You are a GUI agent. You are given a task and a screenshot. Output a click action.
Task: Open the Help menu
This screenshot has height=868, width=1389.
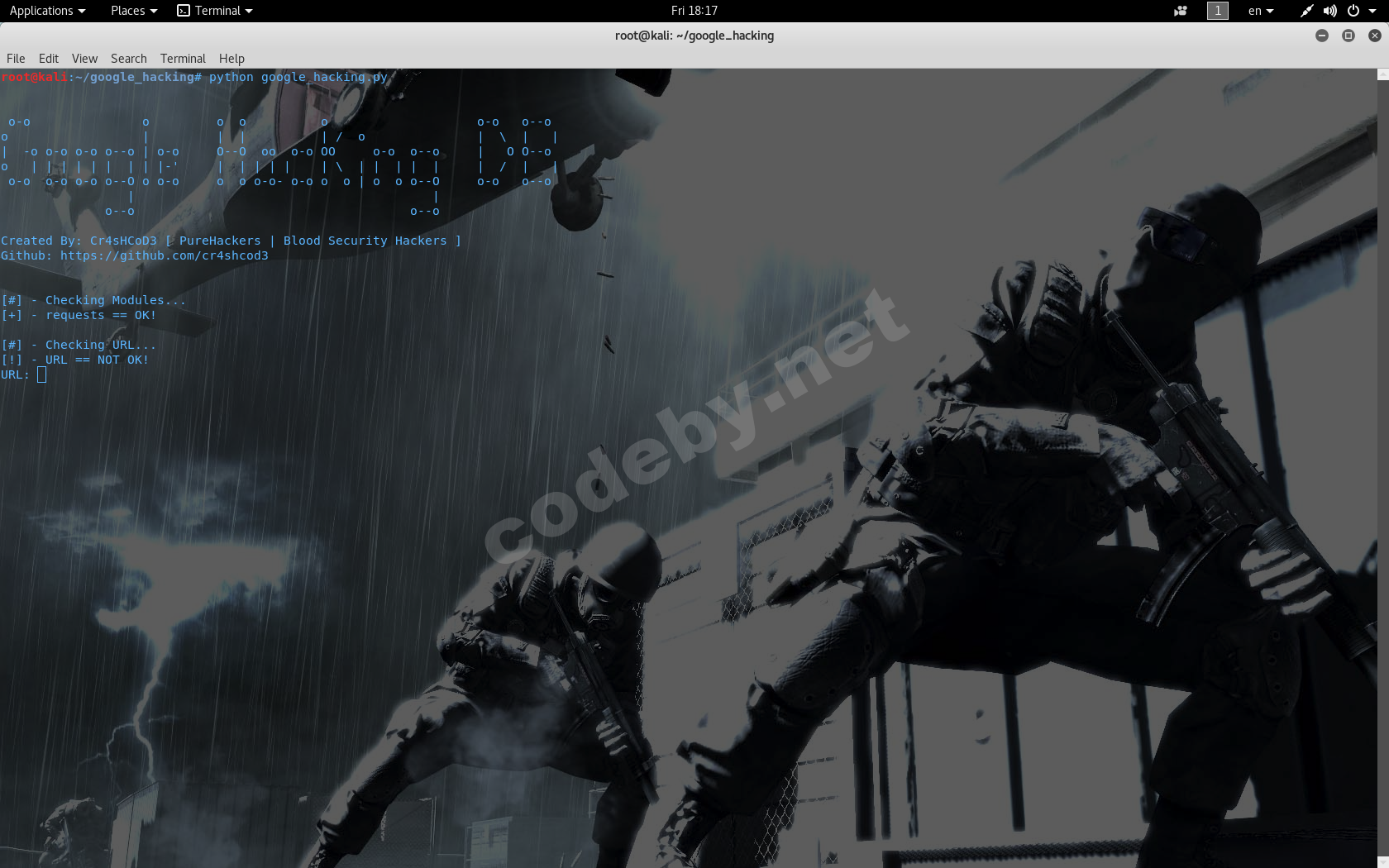pos(231,59)
